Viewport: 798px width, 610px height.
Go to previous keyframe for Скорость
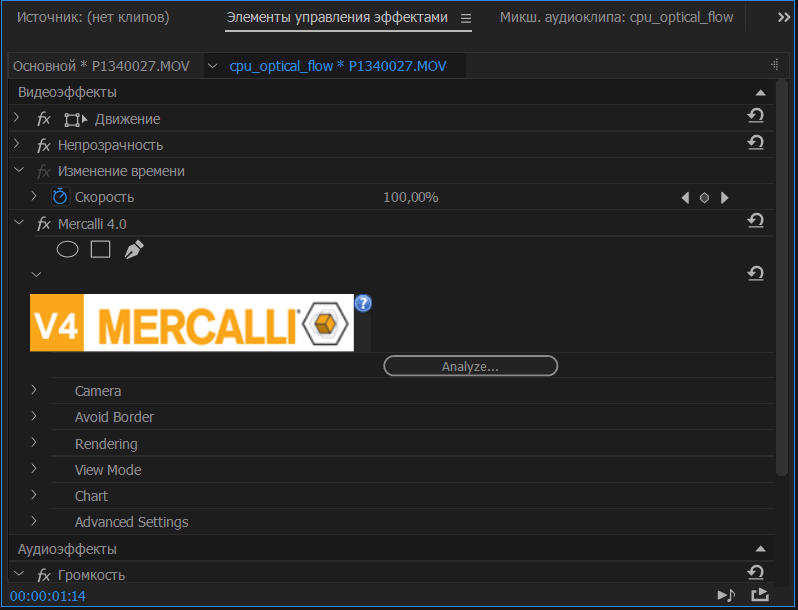coord(685,197)
